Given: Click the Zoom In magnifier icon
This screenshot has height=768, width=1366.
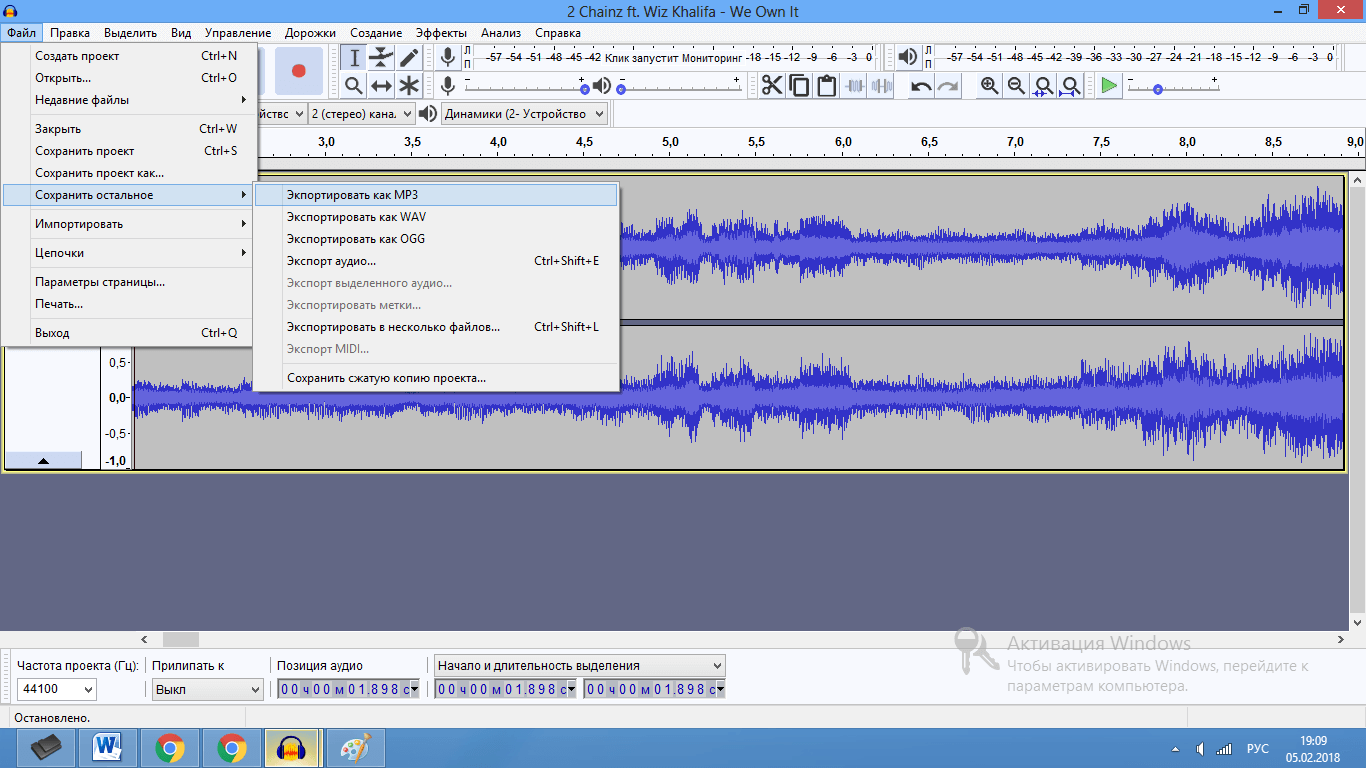Looking at the screenshot, I should point(989,86).
